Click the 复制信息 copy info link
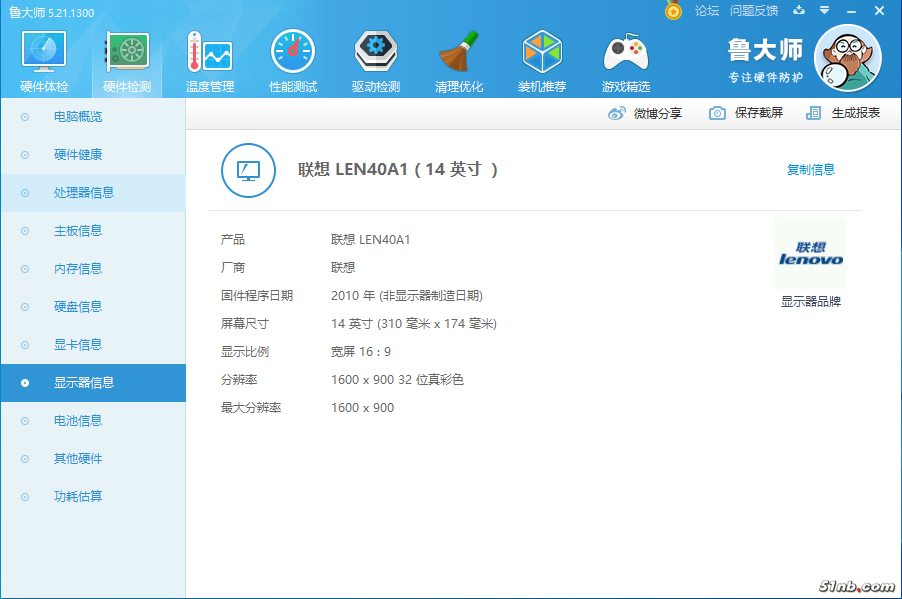This screenshot has width=902, height=599. click(810, 170)
